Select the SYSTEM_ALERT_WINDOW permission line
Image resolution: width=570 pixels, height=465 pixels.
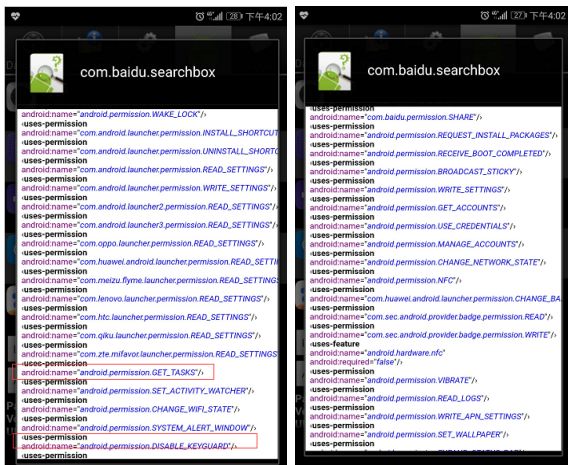click(139, 428)
